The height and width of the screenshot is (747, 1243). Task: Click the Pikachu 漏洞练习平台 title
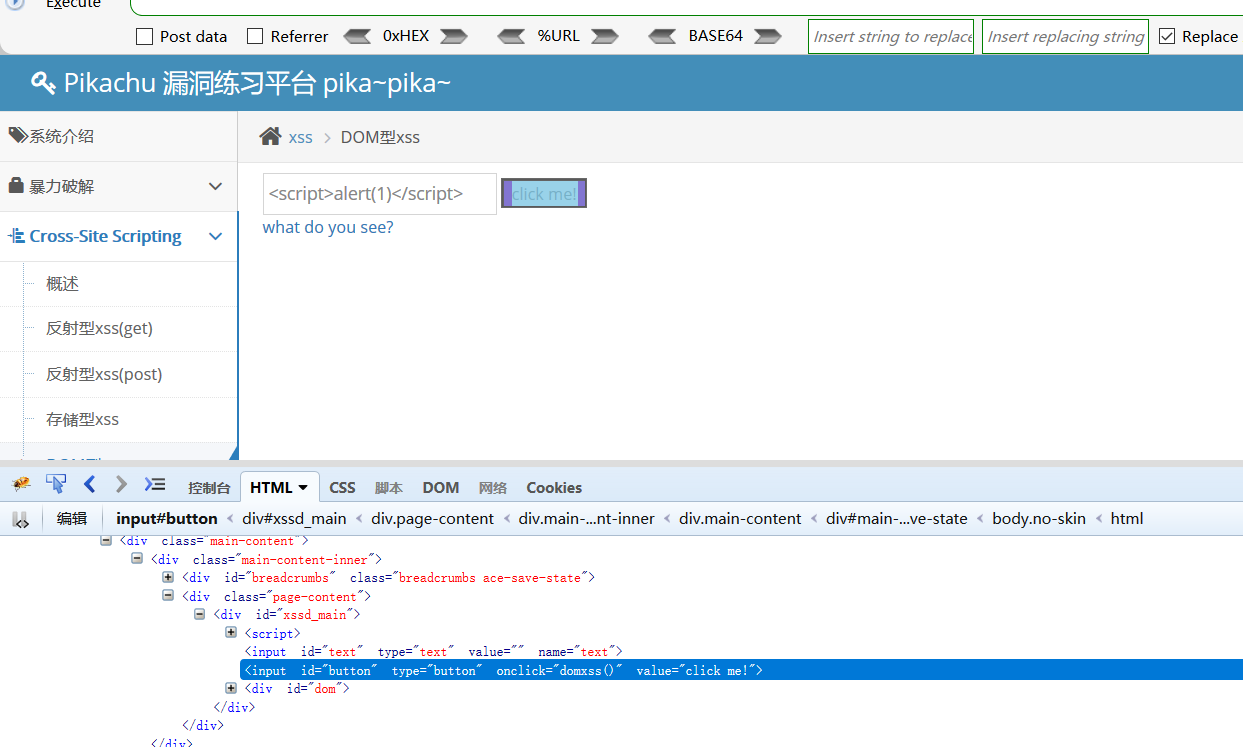click(257, 83)
